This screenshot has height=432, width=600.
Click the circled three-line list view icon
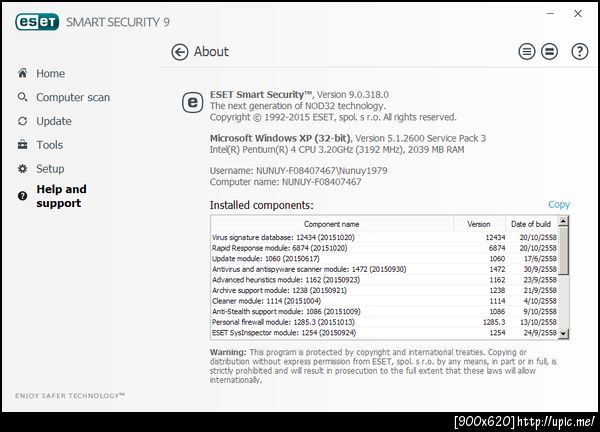[527, 52]
